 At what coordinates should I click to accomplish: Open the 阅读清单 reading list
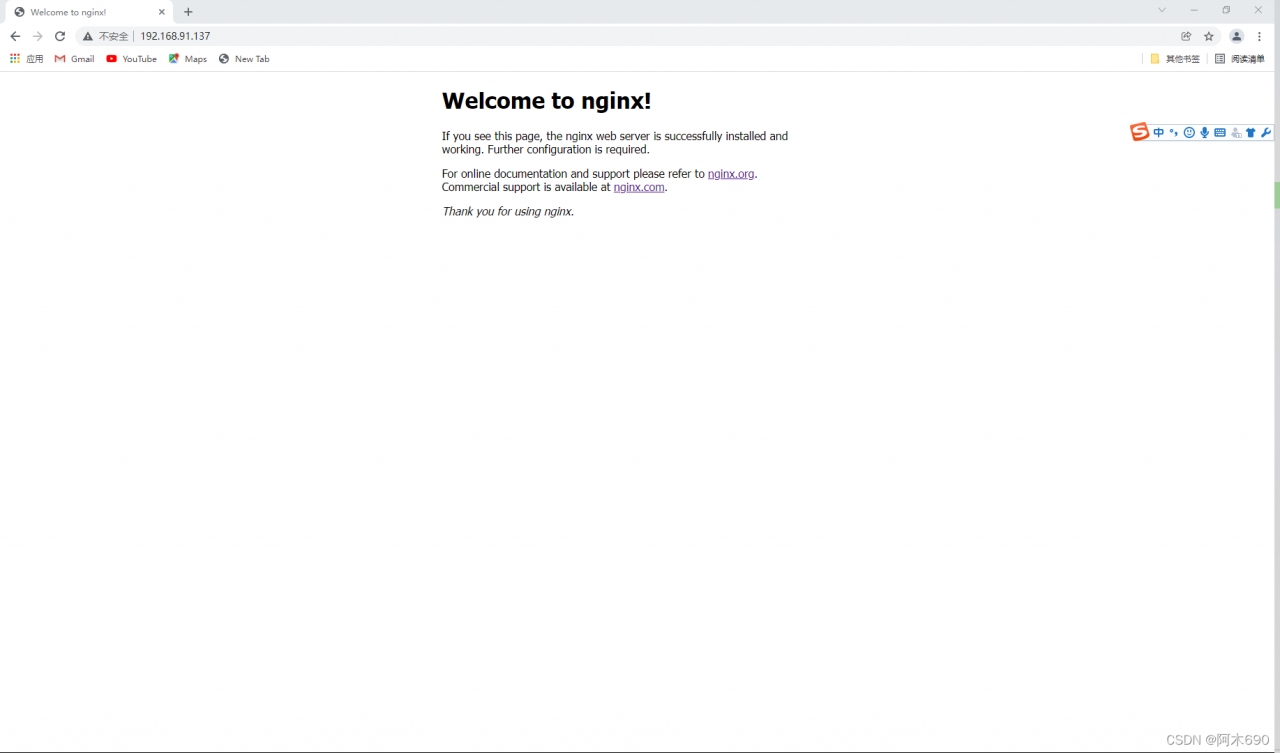(1240, 59)
